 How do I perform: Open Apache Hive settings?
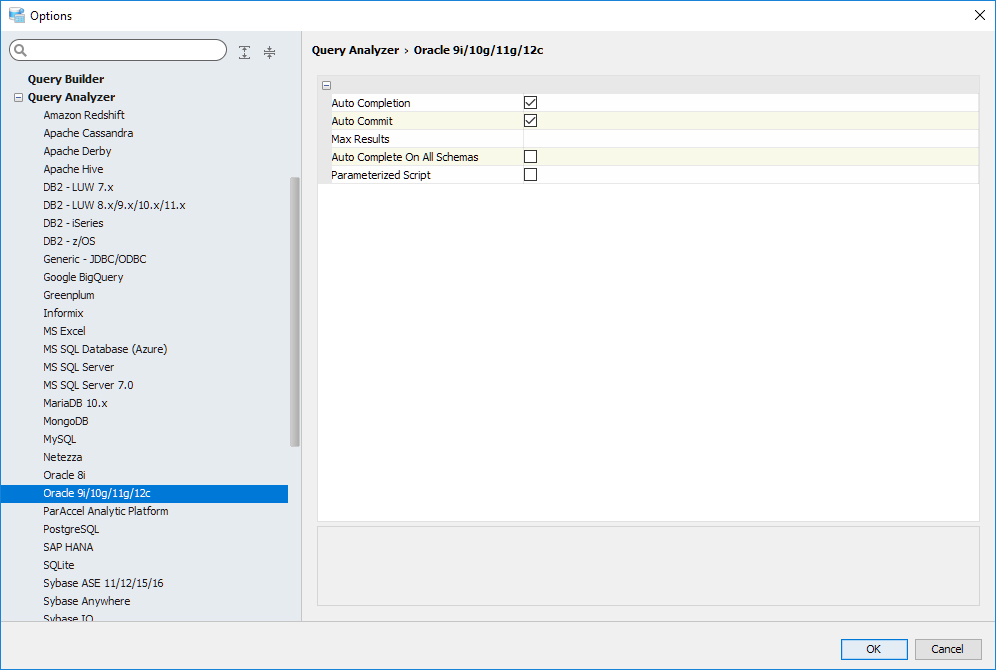73,169
